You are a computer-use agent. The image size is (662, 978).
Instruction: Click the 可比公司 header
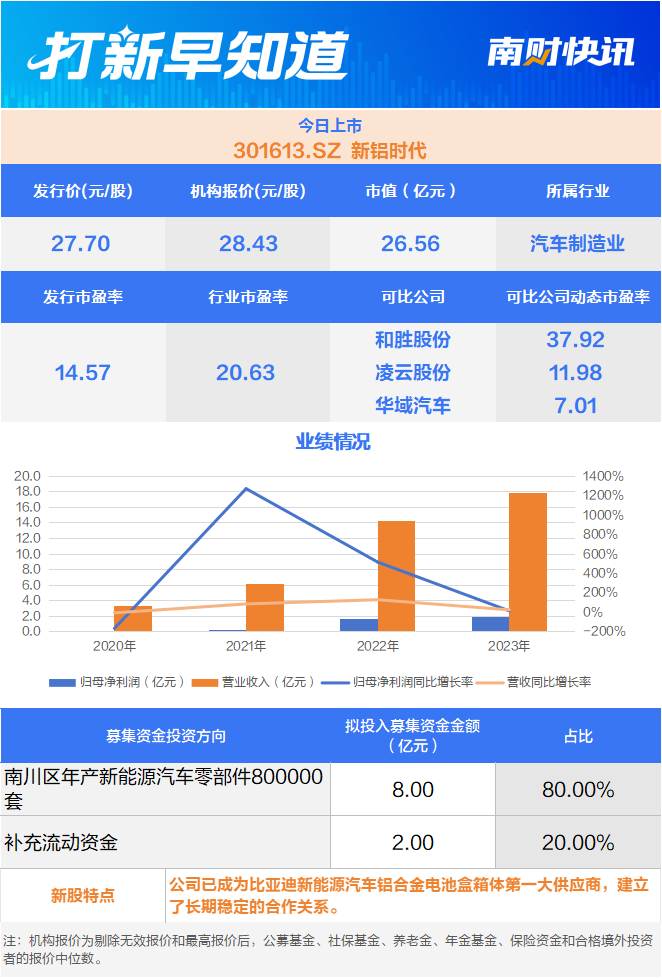click(413, 296)
